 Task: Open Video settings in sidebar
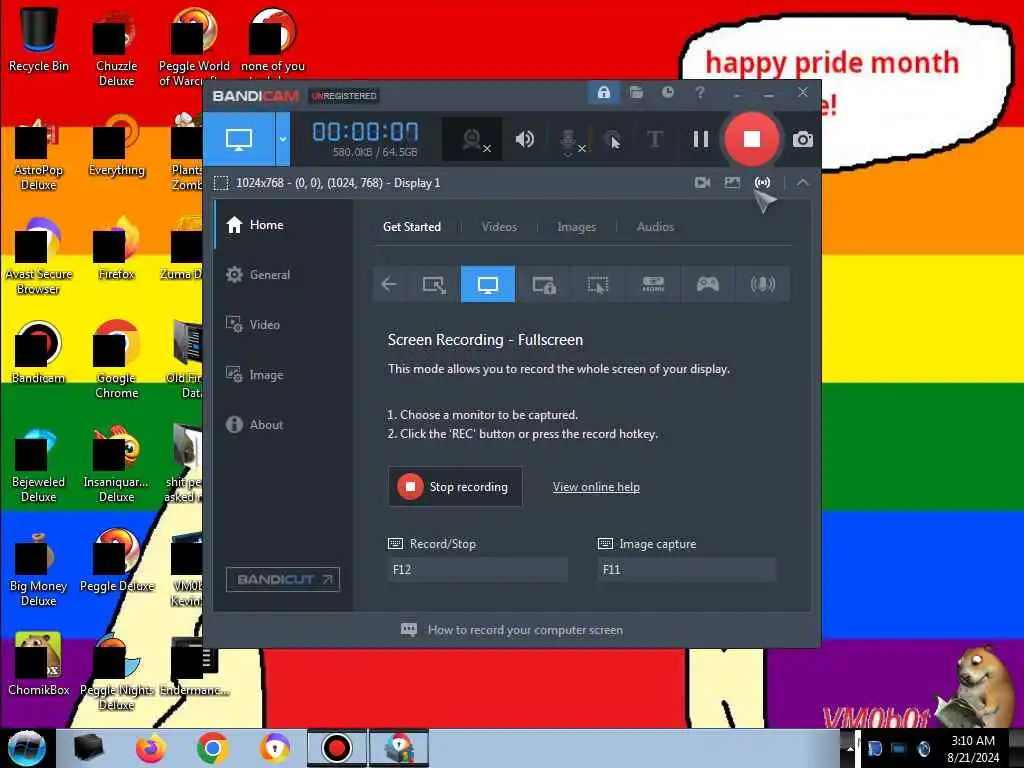(x=283, y=325)
